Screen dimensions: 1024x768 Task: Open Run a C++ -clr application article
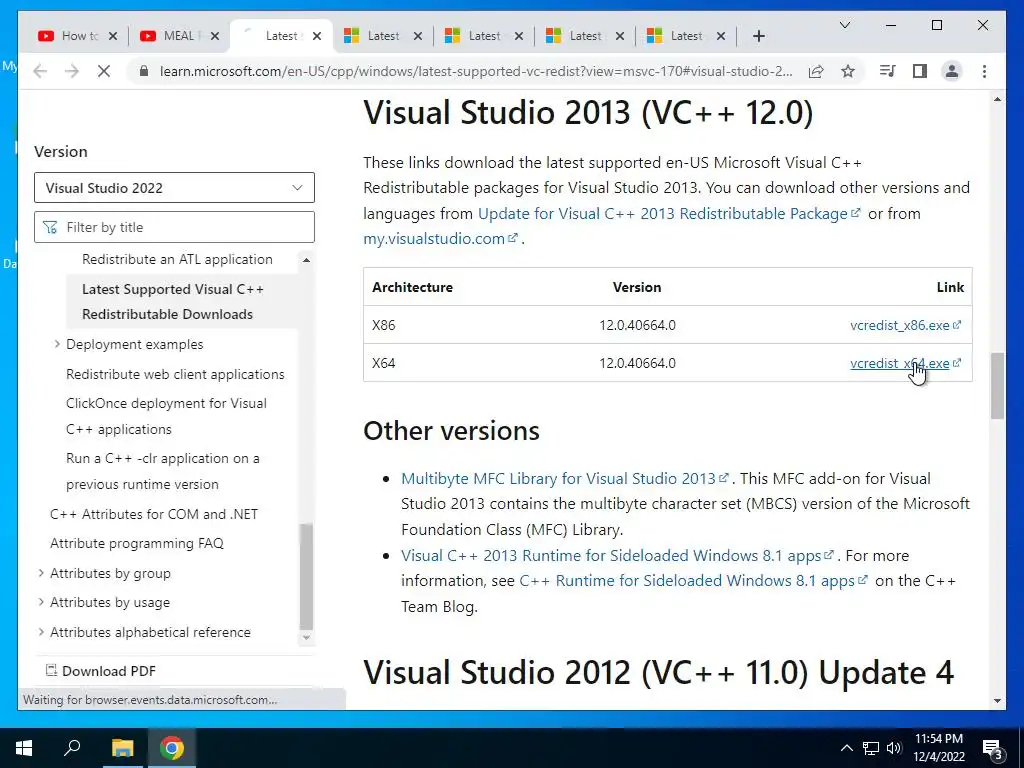[163, 471]
